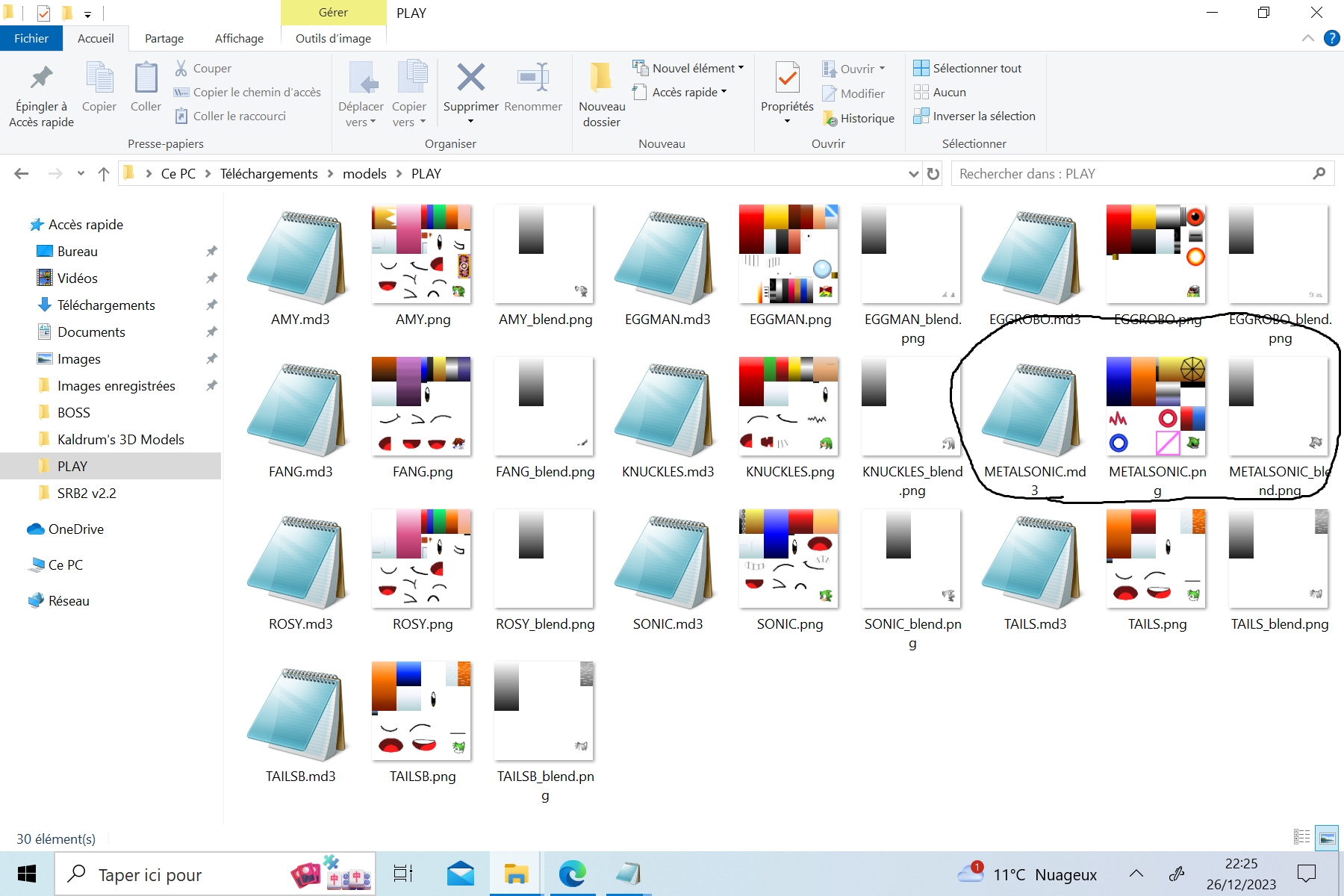Click Sélectionner tout
The height and width of the screenshot is (896, 1344).
coord(968,68)
